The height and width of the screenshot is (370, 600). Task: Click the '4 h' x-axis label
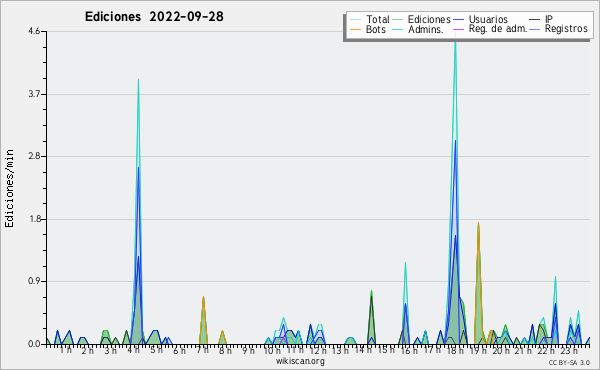pos(134,350)
